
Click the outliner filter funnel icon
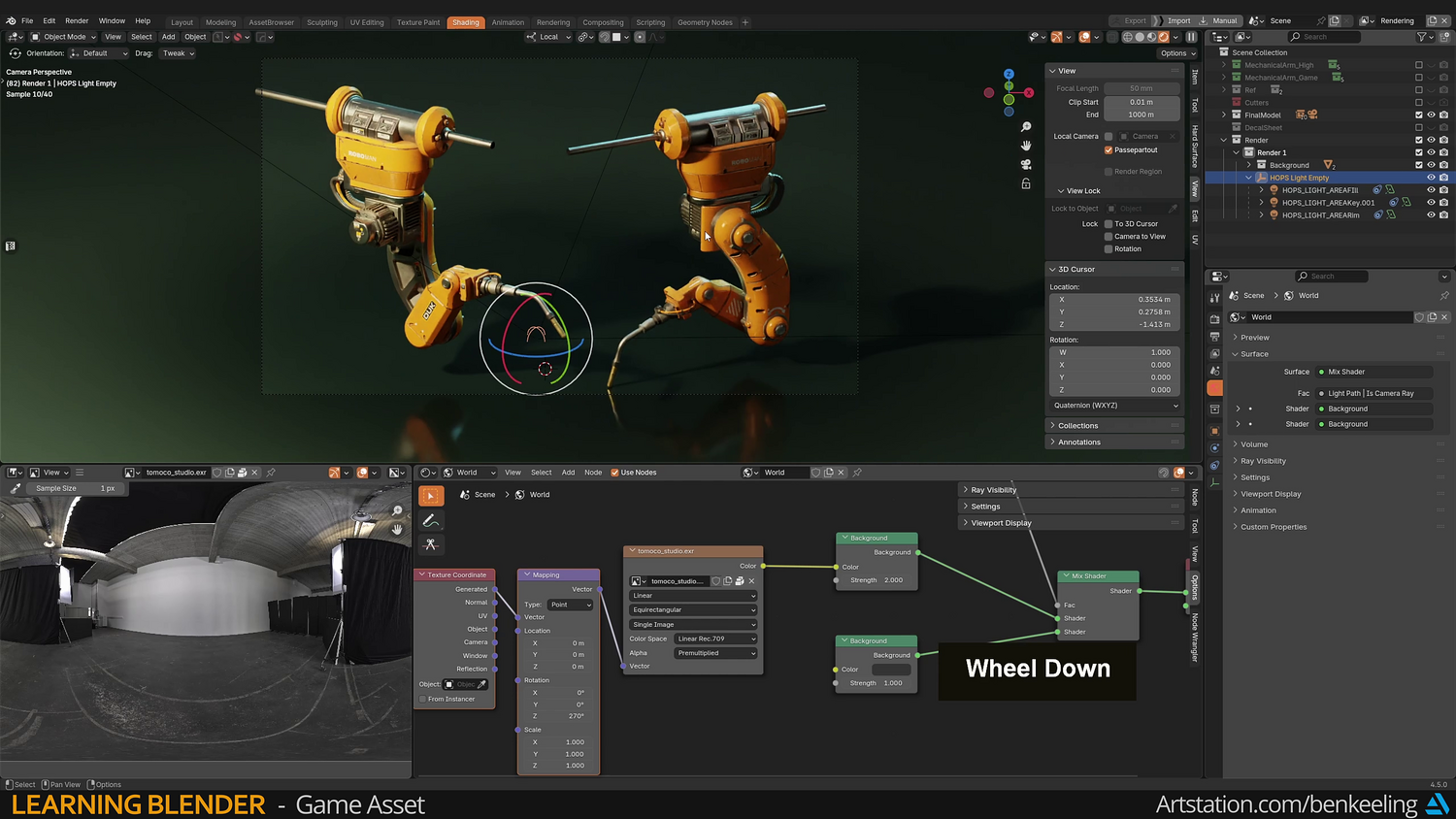pos(1422,37)
